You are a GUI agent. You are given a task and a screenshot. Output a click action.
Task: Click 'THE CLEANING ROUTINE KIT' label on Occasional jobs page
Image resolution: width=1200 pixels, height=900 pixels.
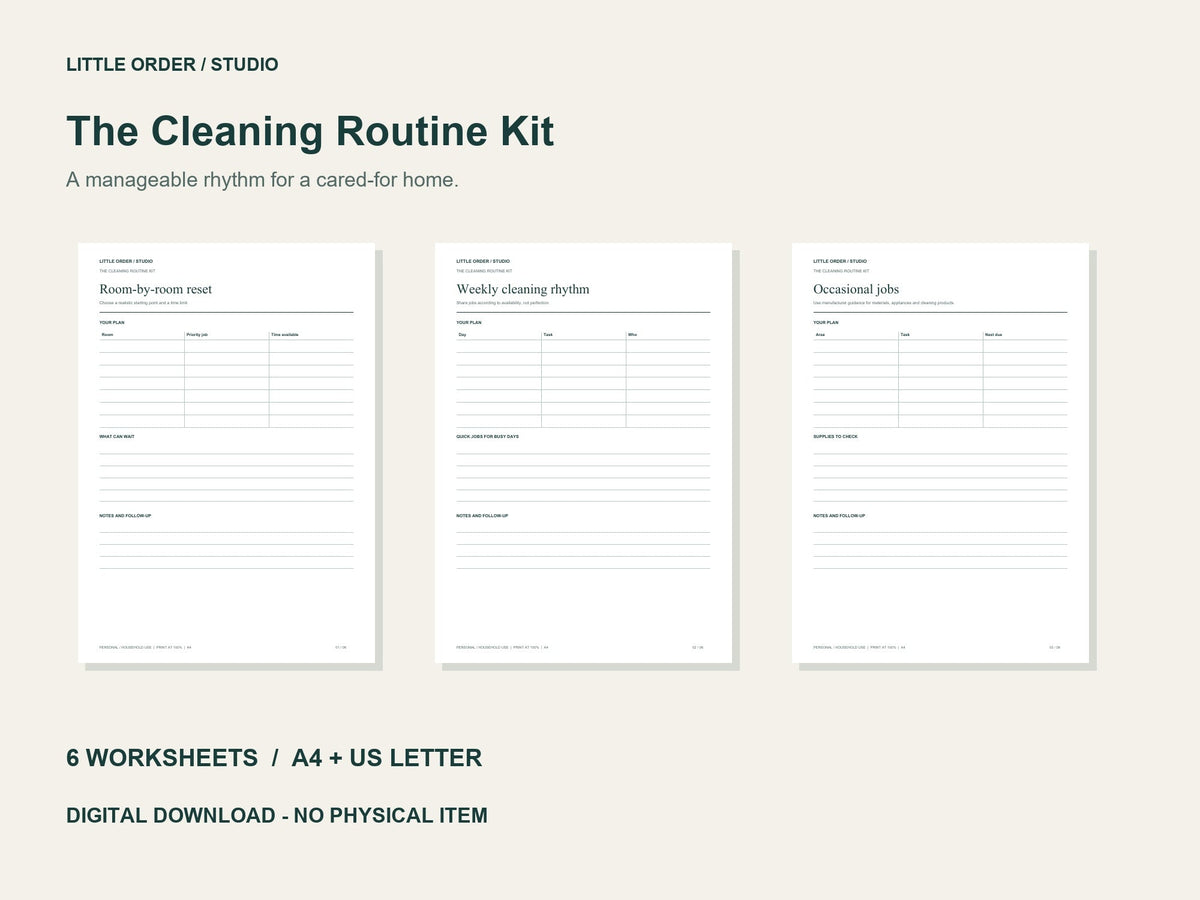(x=841, y=271)
